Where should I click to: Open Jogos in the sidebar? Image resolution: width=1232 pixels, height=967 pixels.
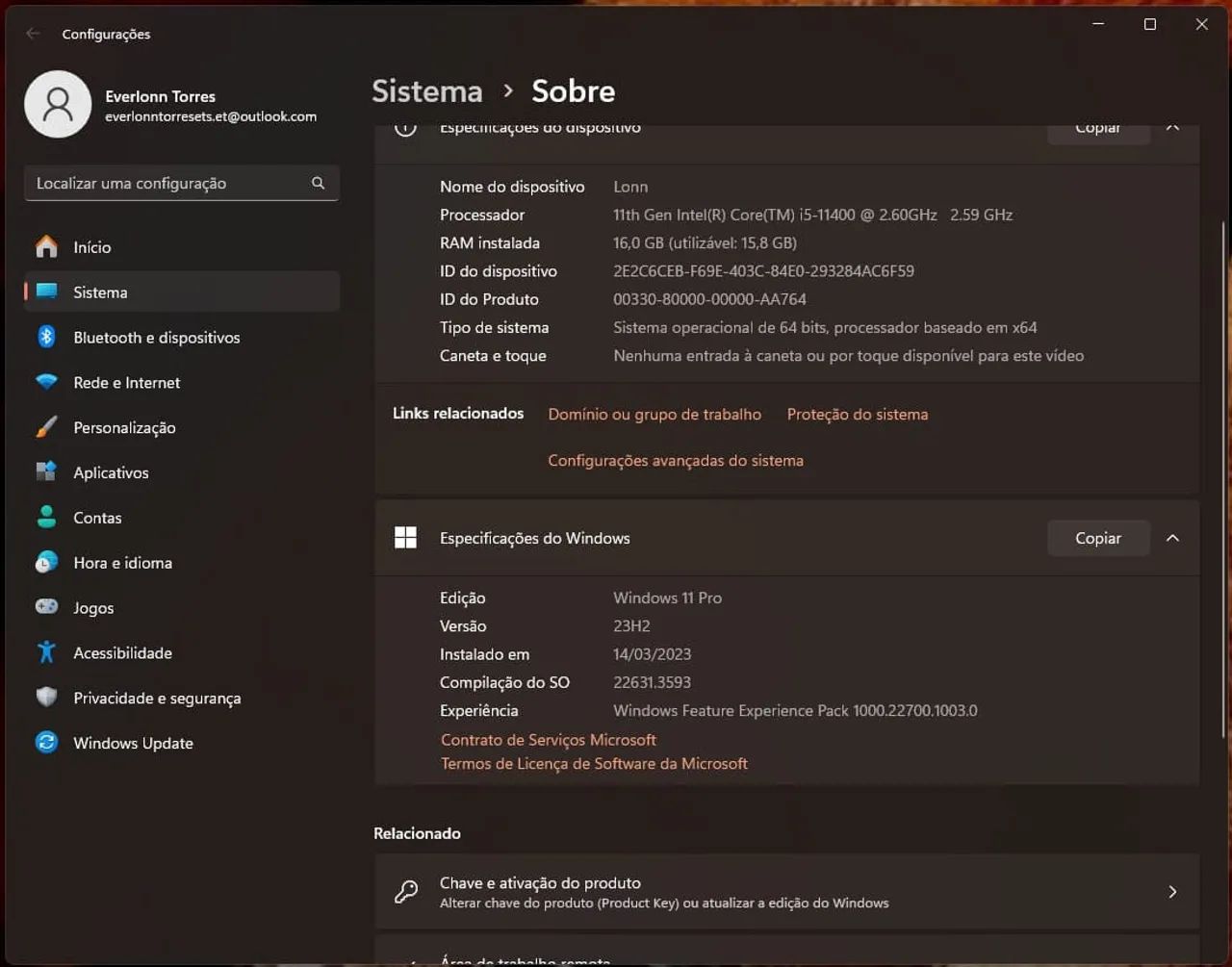[181, 607]
